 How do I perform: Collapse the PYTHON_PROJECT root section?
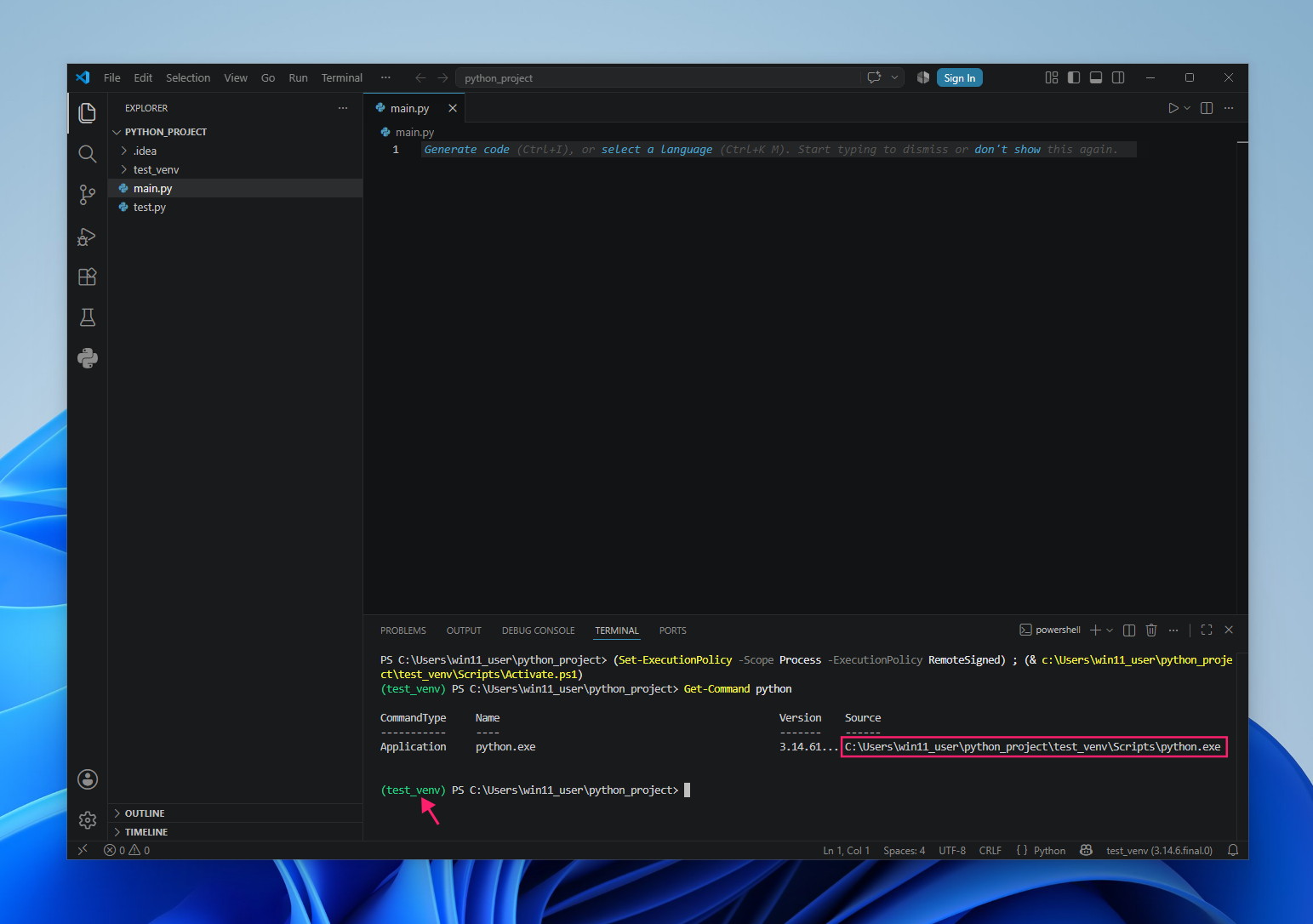(236, 132)
